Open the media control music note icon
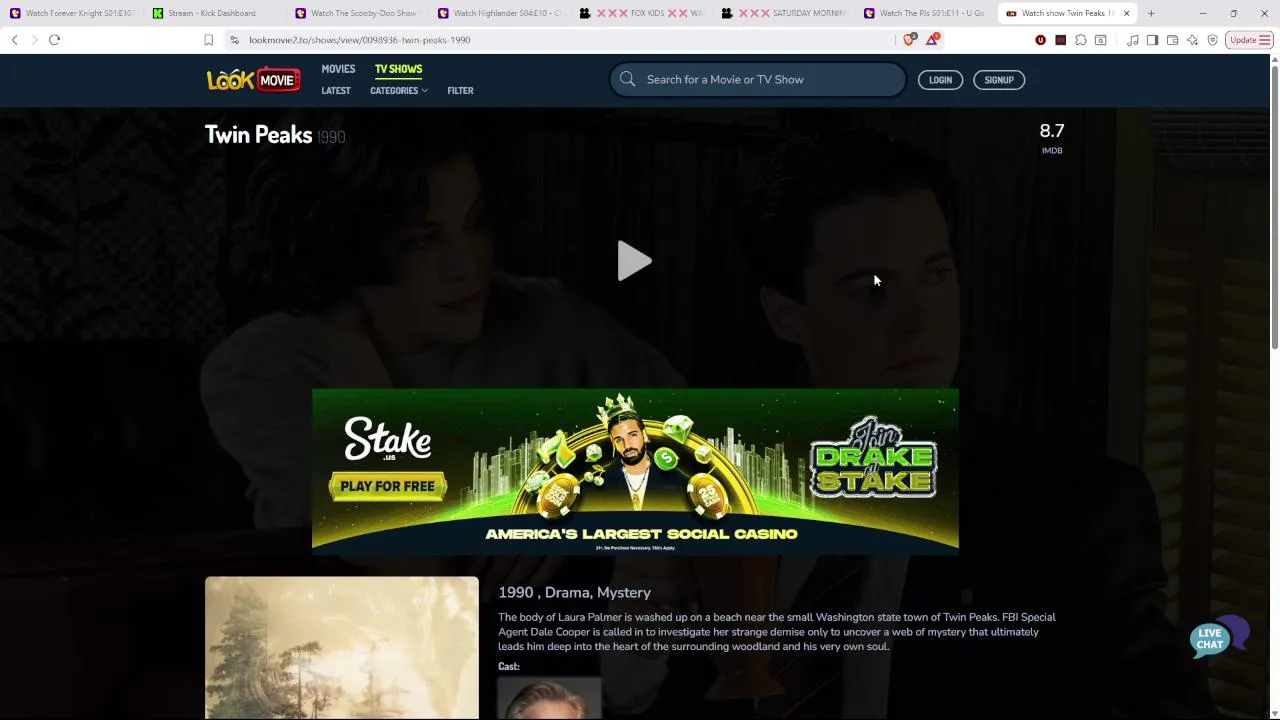This screenshot has height=720, width=1280. point(1132,40)
